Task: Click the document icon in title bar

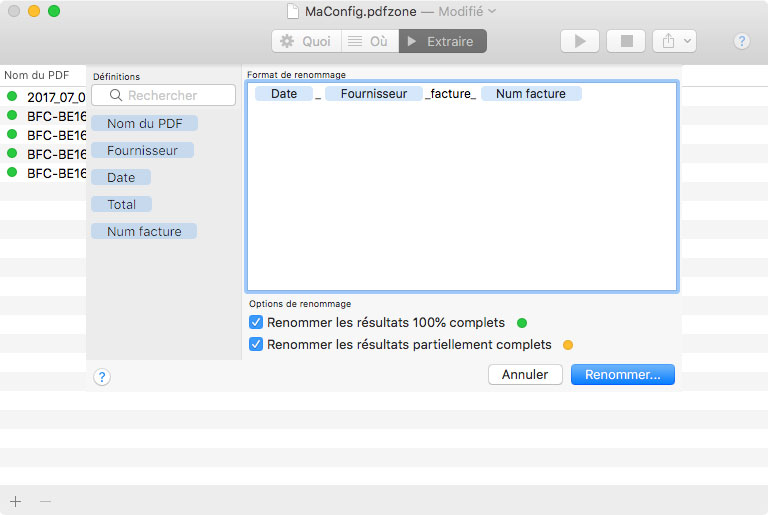Action: [x=292, y=12]
